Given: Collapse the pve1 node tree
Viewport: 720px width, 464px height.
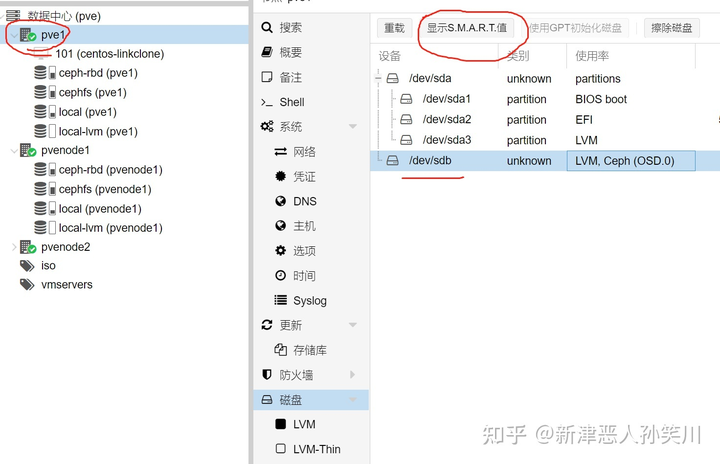Looking at the screenshot, I should point(14,35).
